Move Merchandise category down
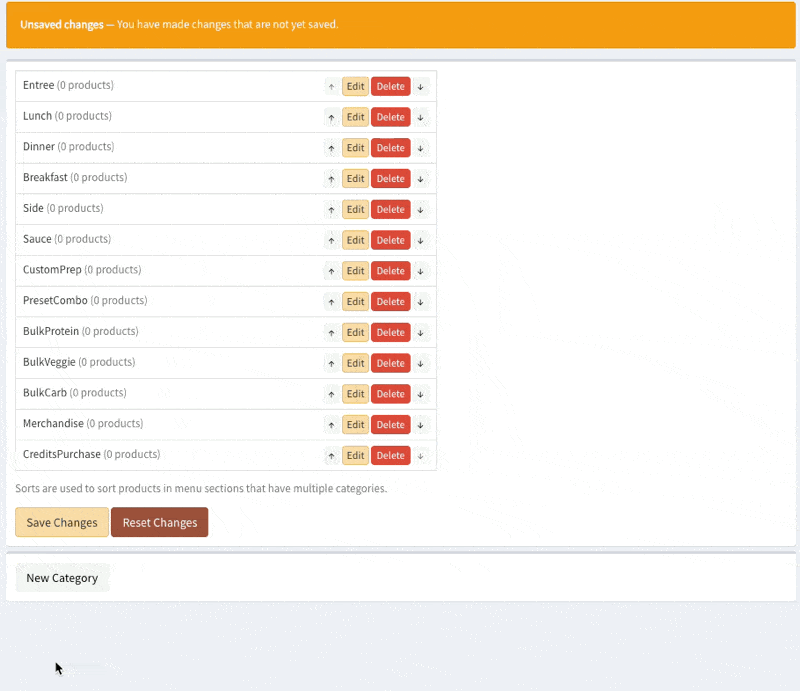 tap(420, 425)
